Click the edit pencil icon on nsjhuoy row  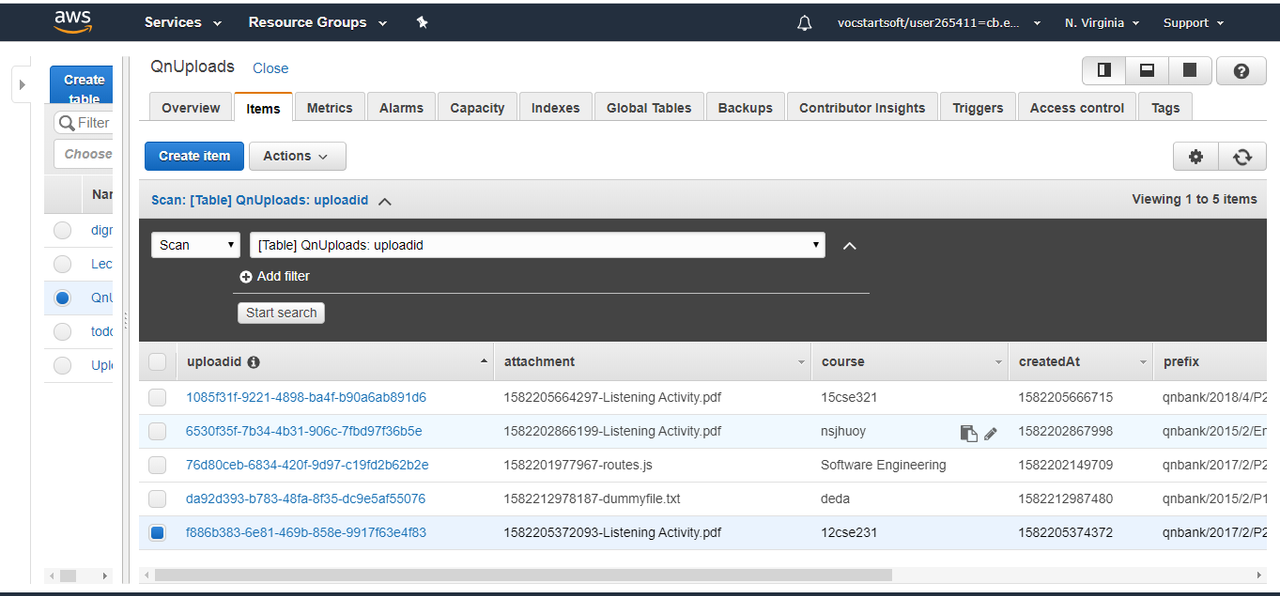pyautogui.click(x=991, y=433)
